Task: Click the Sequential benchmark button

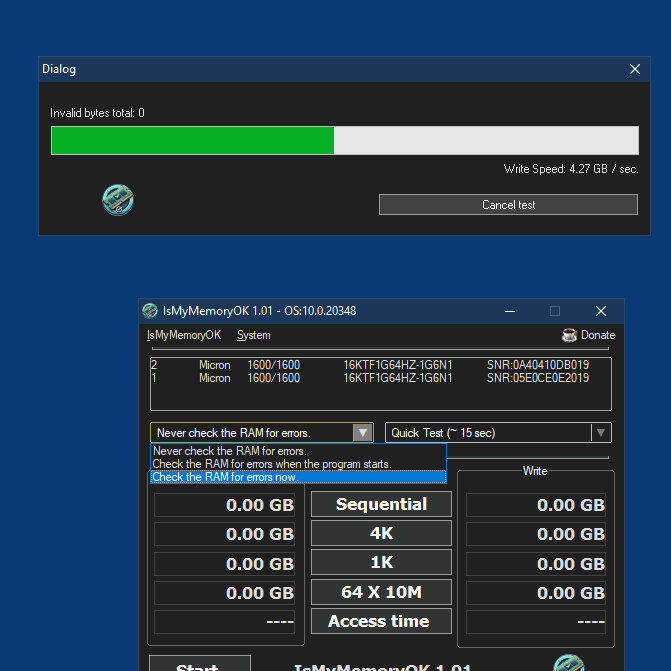Action: (x=381, y=504)
